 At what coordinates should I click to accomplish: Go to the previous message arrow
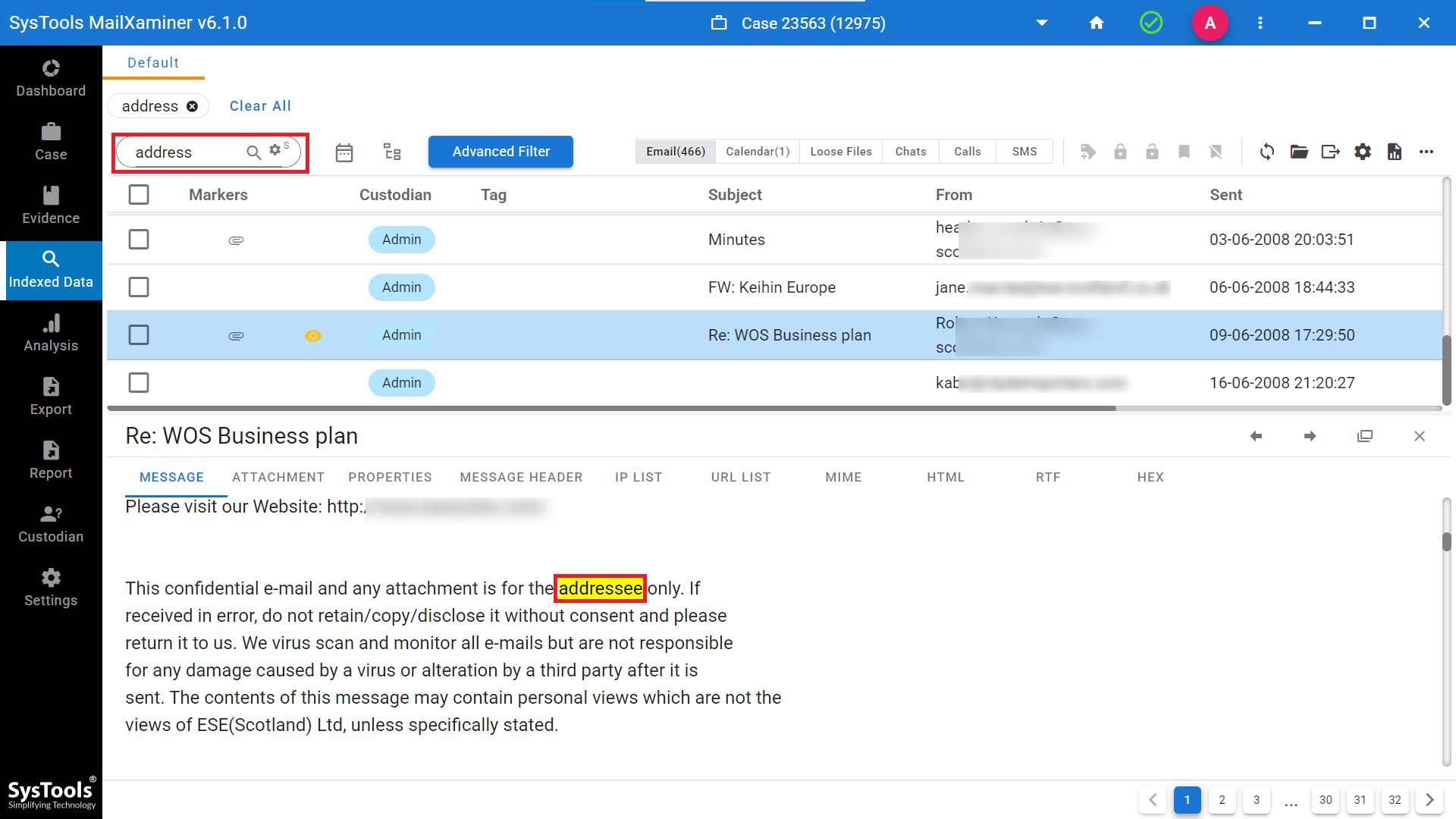coord(1256,436)
